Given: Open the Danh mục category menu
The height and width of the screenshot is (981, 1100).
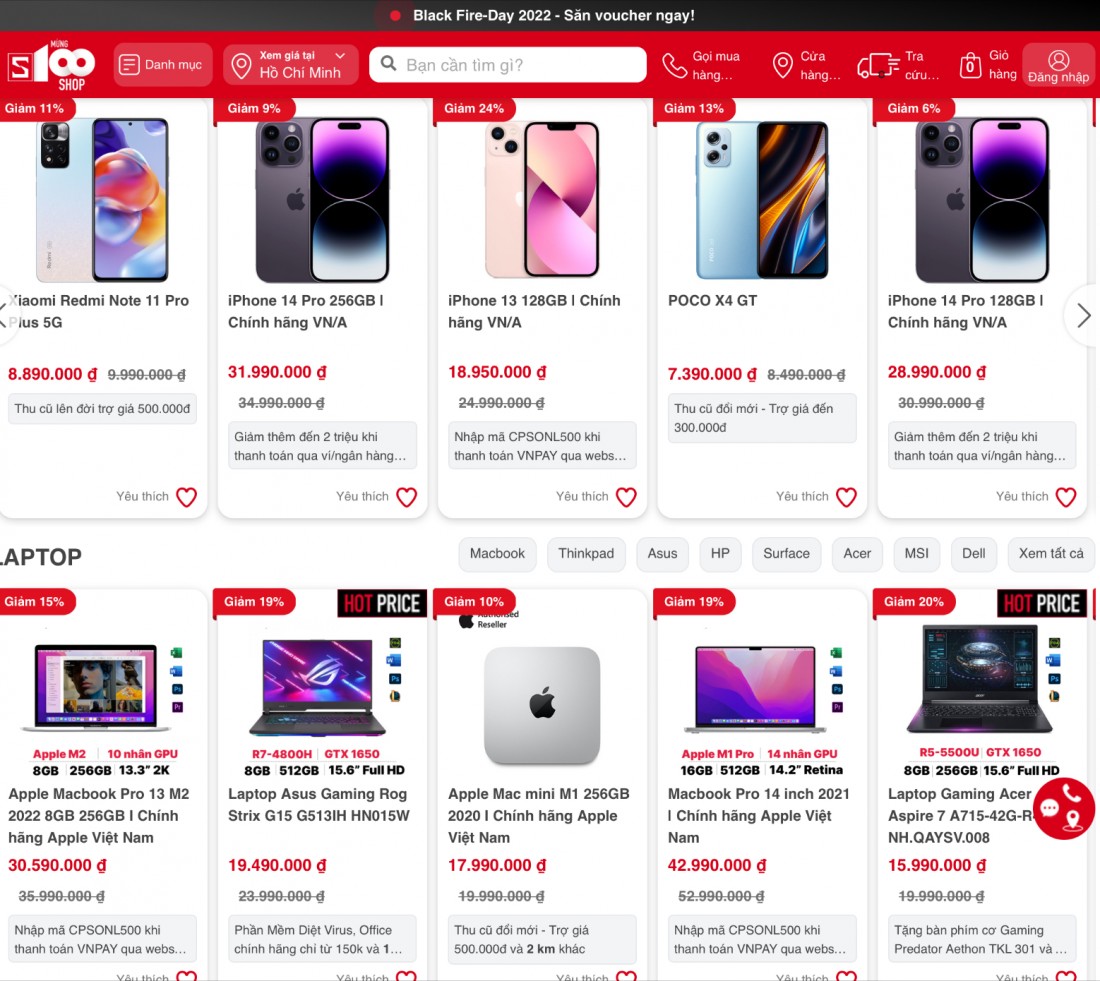Looking at the screenshot, I should pos(162,65).
